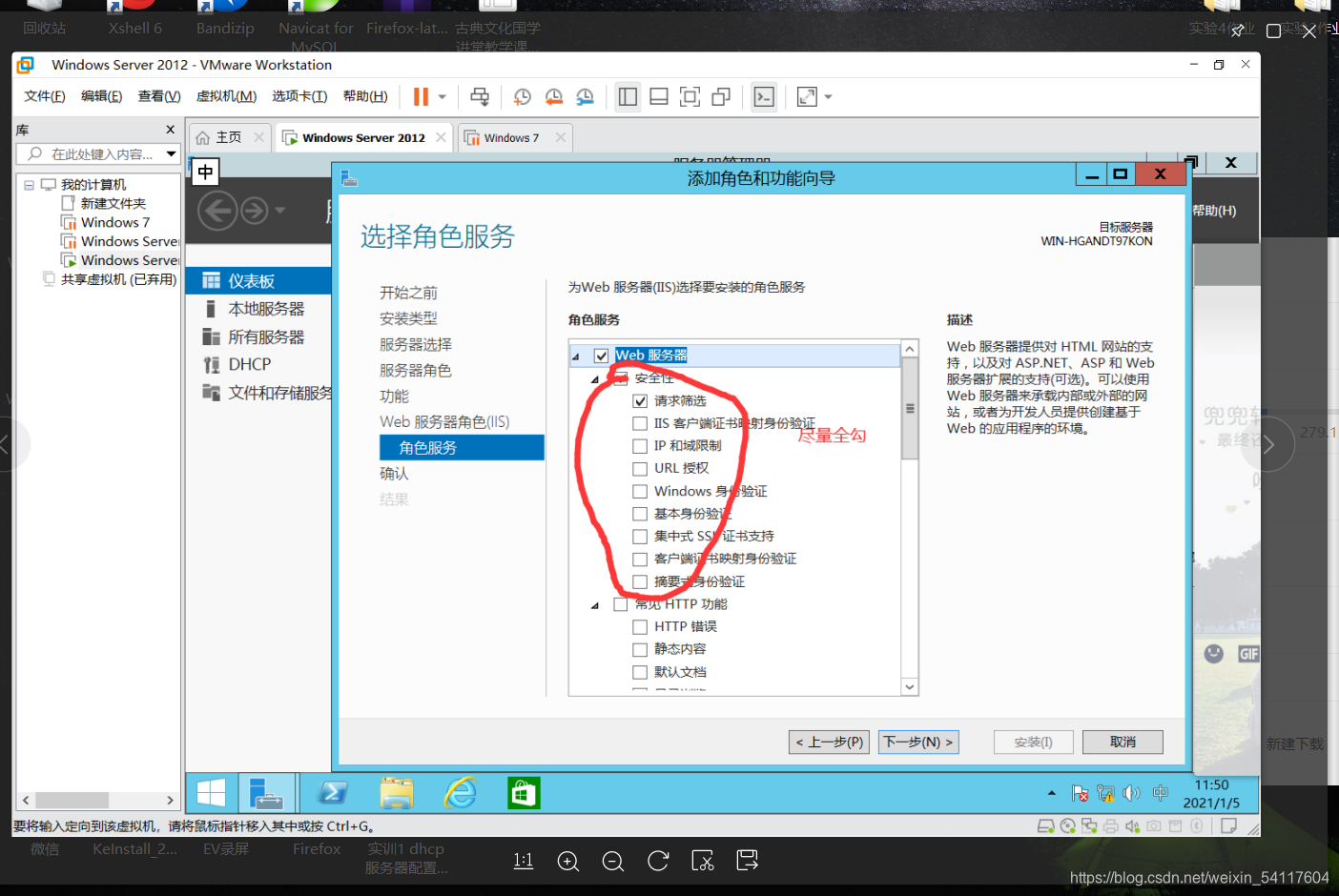Open the 编辑(E) menu
Image resolution: width=1339 pixels, height=896 pixels.
pos(102,96)
